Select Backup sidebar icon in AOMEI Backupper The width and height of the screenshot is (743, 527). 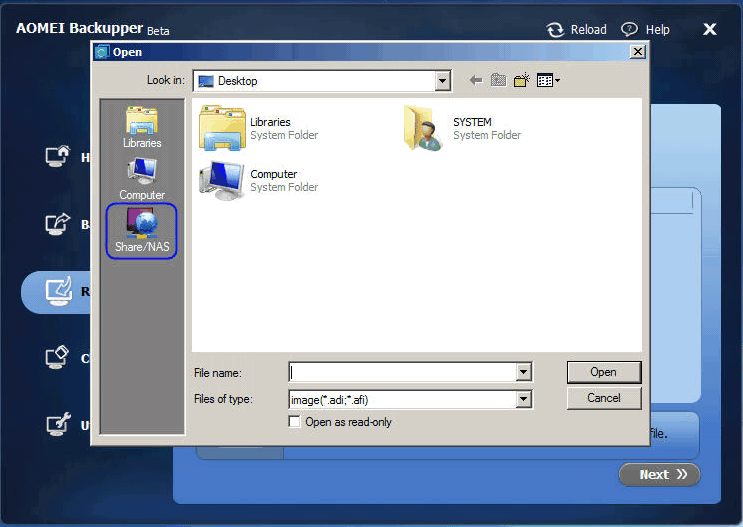click(x=58, y=224)
